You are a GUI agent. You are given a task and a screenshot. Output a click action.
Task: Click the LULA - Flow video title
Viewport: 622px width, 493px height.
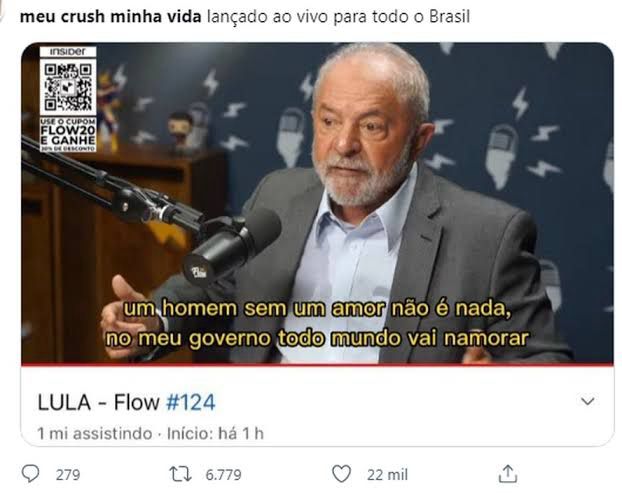pos(98,402)
